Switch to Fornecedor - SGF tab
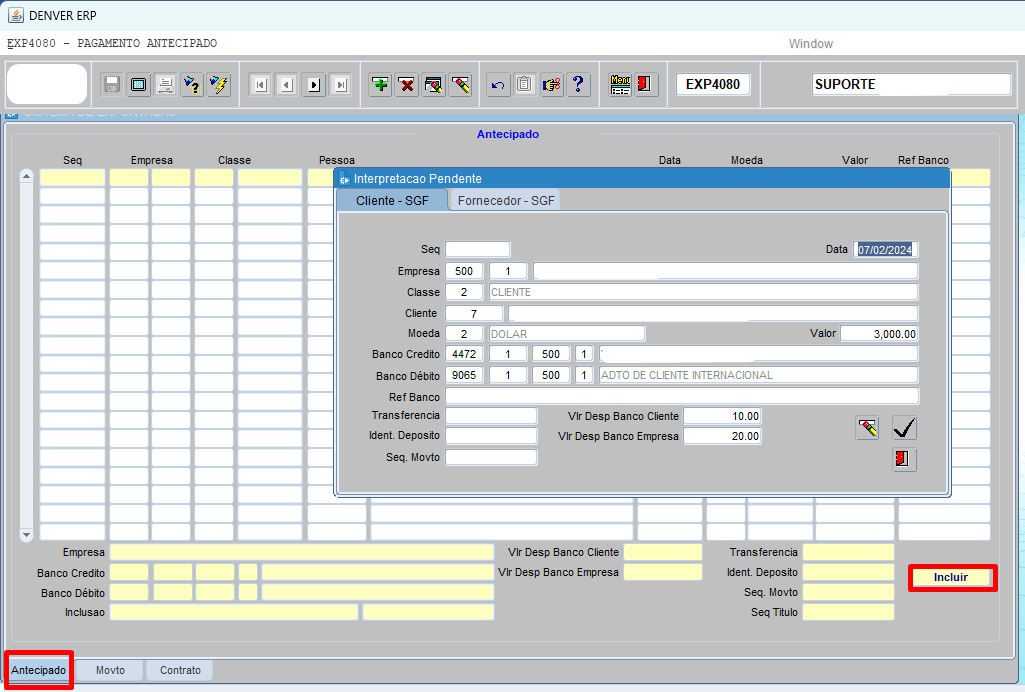The image size is (1025, 692). tap(506, 201)
